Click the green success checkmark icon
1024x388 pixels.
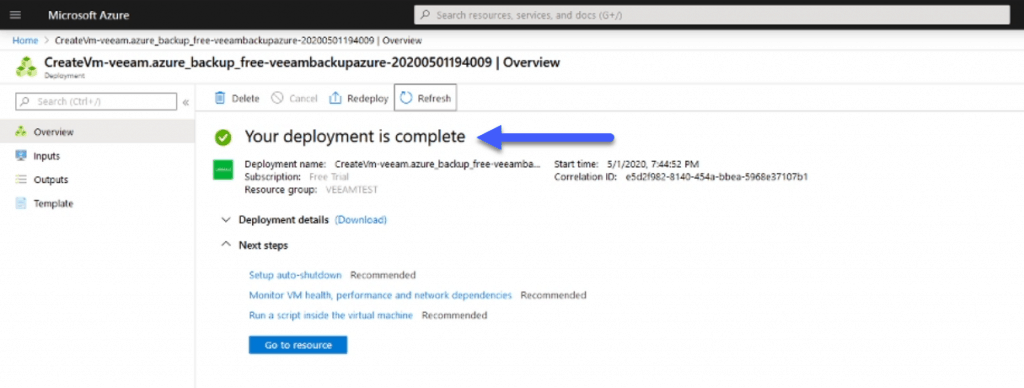tap(223, 137)
